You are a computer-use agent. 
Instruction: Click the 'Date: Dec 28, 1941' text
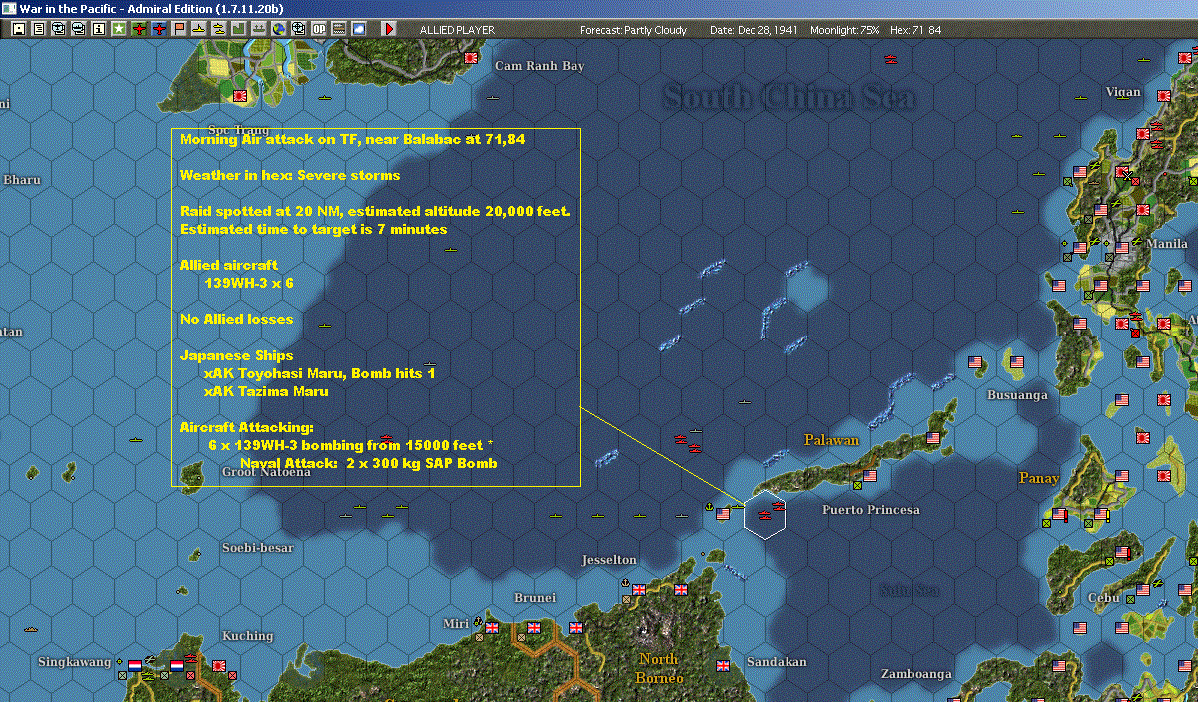(753, 30)
